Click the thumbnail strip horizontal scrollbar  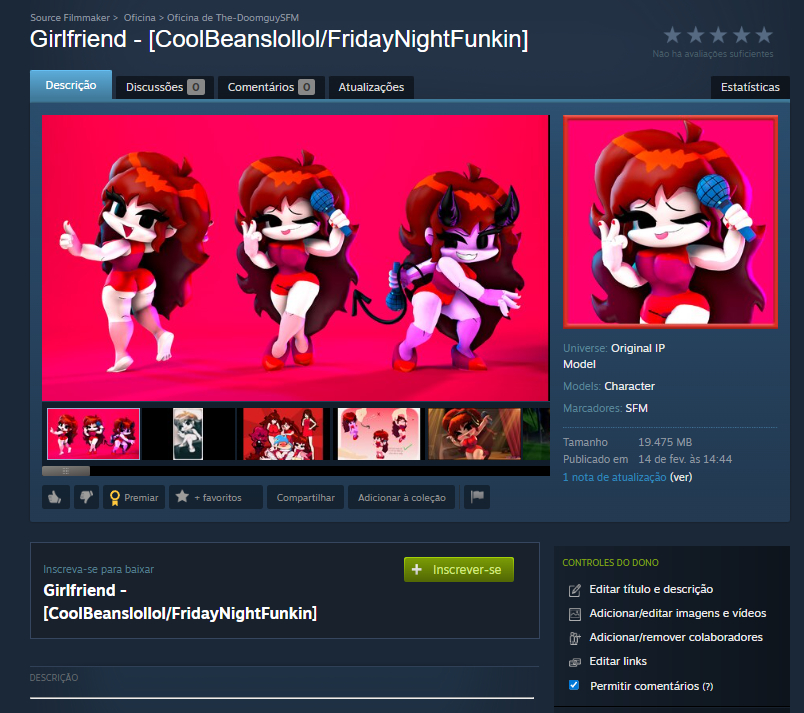(x=66, y=470)
